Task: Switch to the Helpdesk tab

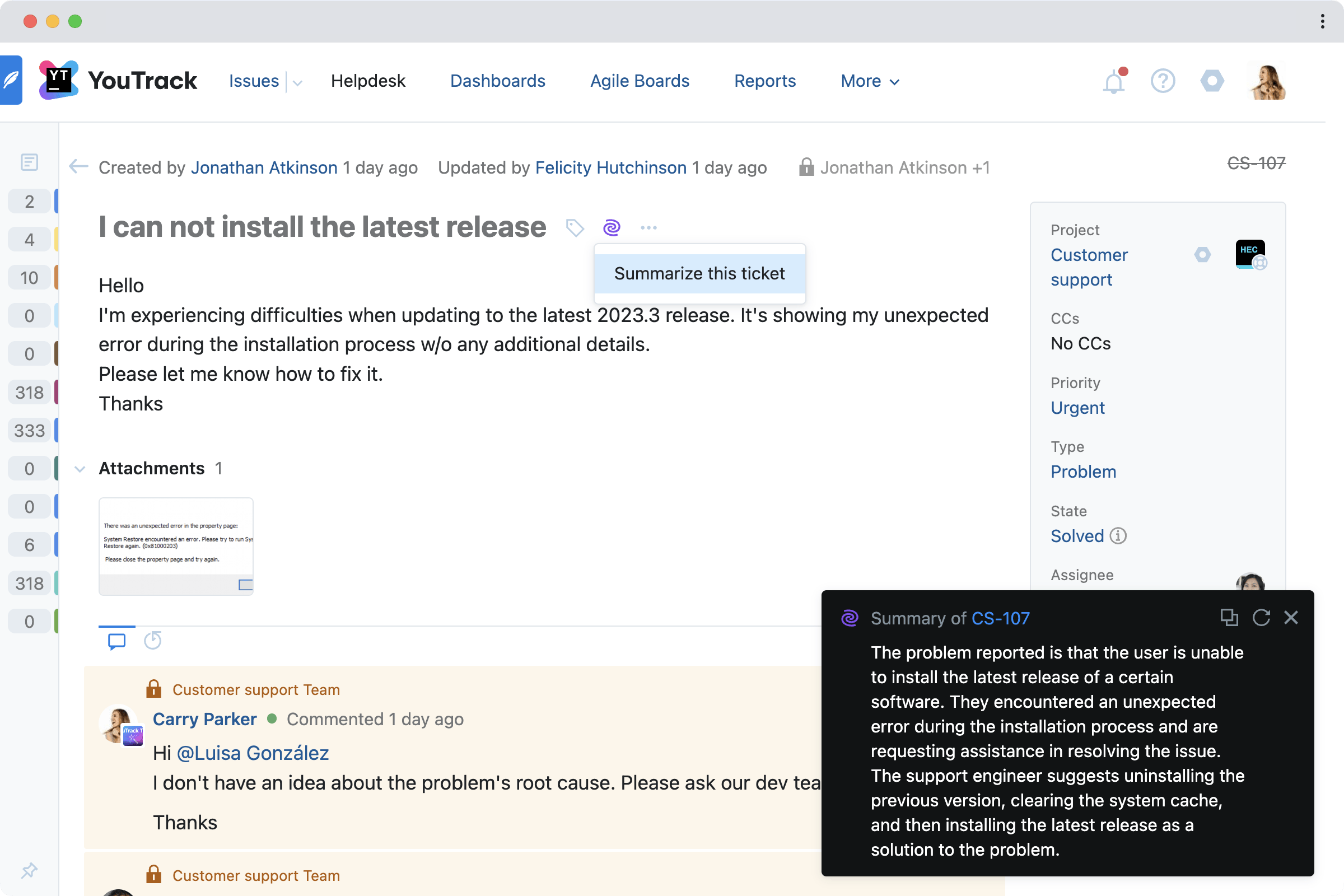Action: [x=368, y=81]
